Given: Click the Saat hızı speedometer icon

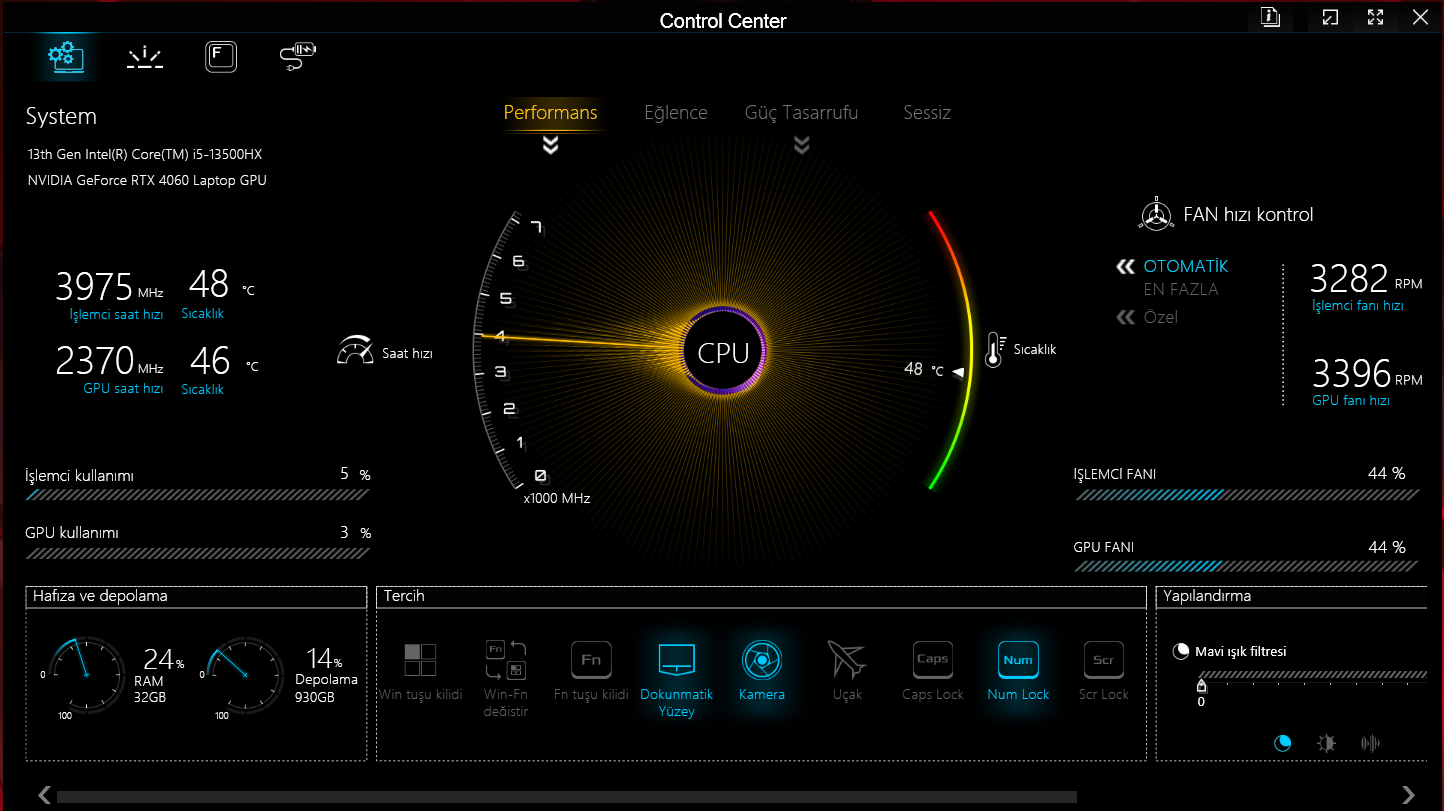Looking at the screenshot, I should click(x=355, y=351).
